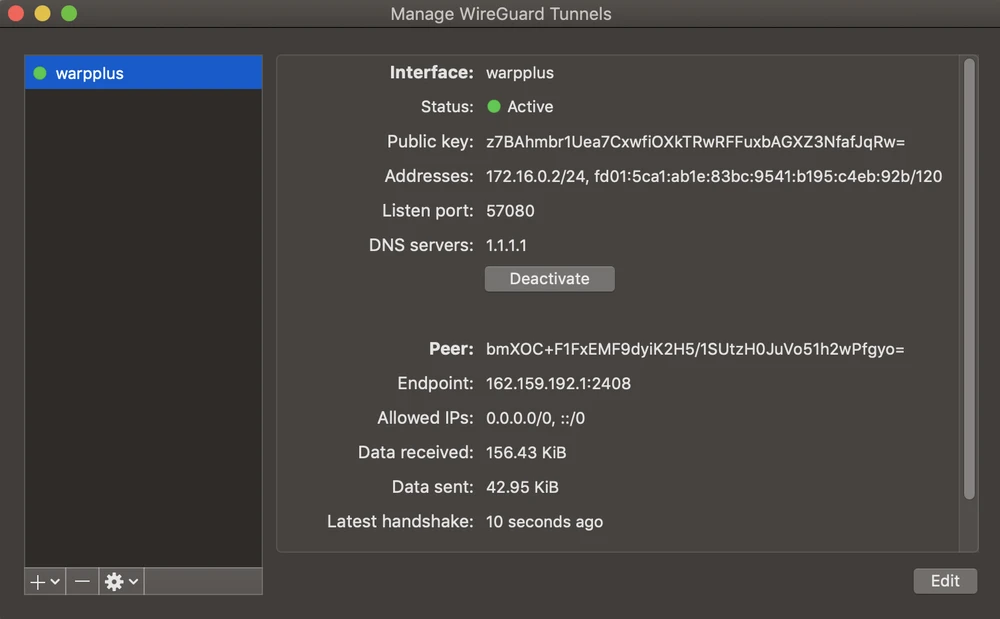Click the remove tunnel minus icon
The height and width of the screenshot is (619, 1000).
[81, 581]
